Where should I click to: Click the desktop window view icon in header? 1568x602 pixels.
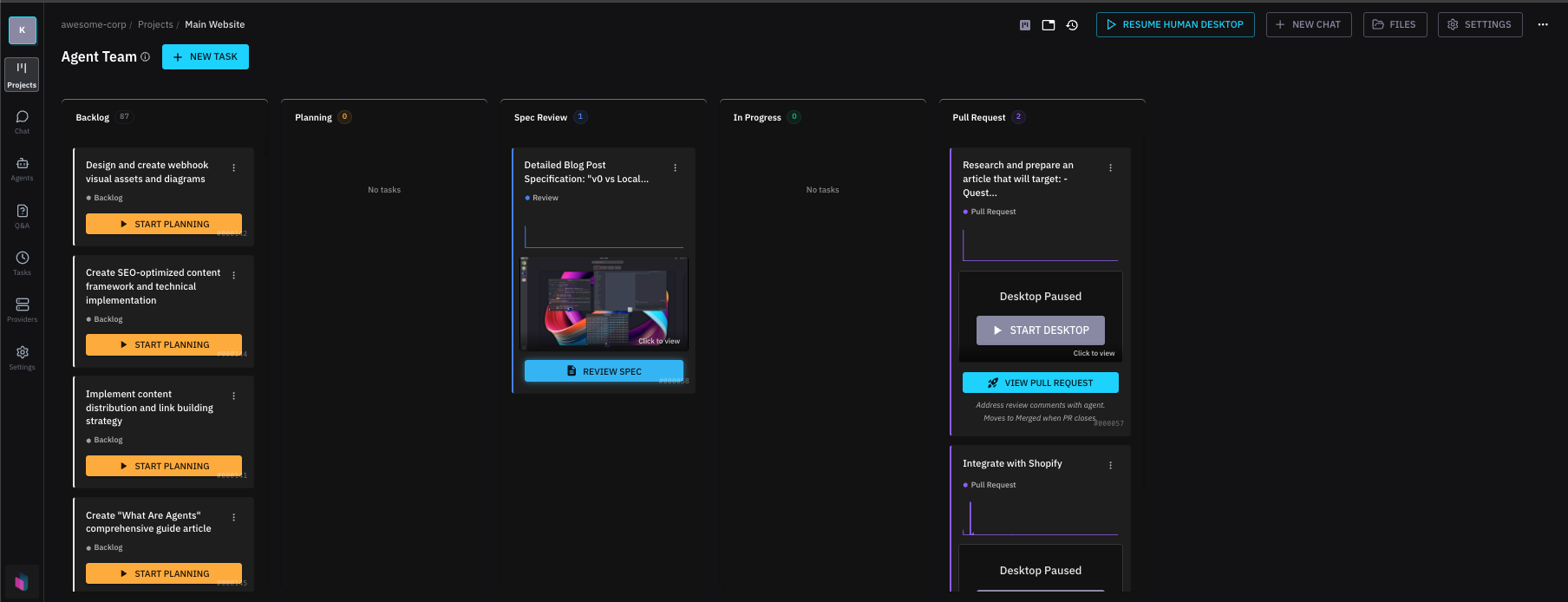(1048, 25)
